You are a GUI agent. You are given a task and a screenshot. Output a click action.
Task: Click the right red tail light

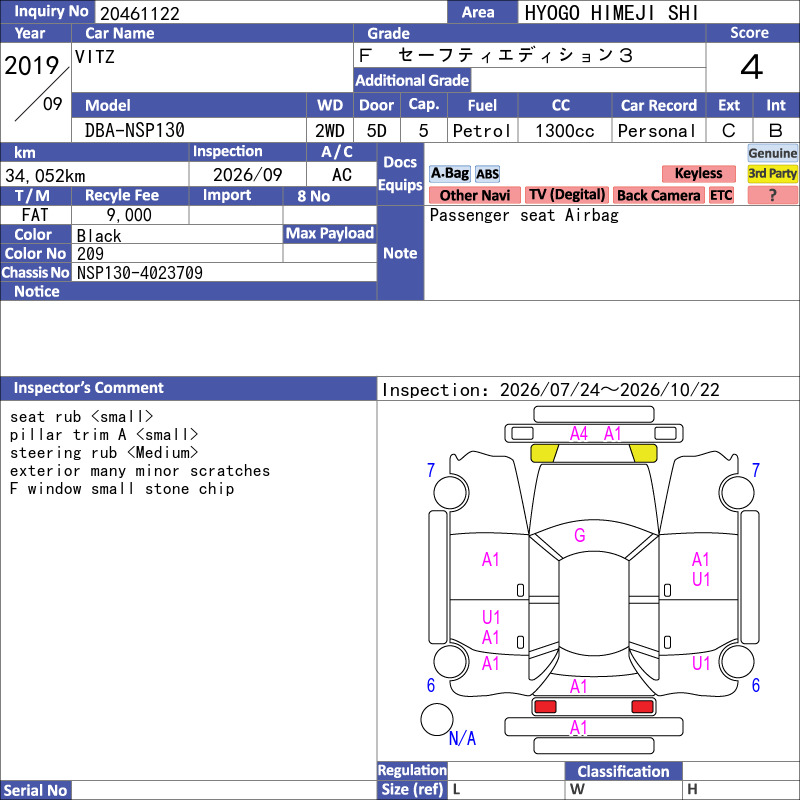point(642,707)
